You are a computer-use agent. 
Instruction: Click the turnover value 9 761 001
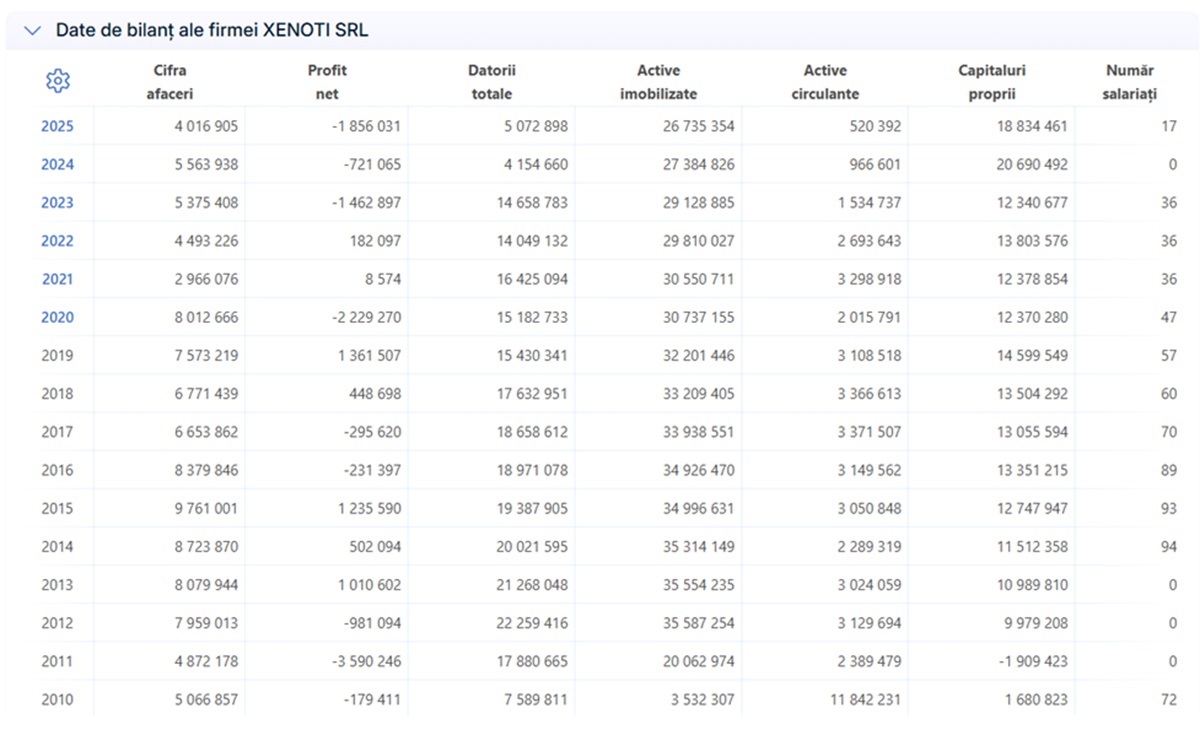coord(205,508)
